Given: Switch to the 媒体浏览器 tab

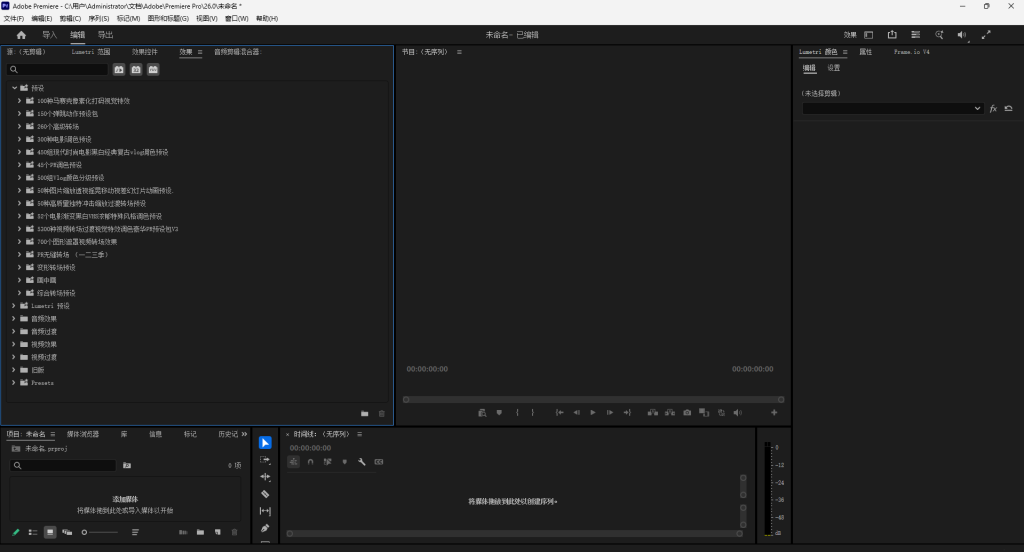Looking at the screenshot, I should [83, 434].
